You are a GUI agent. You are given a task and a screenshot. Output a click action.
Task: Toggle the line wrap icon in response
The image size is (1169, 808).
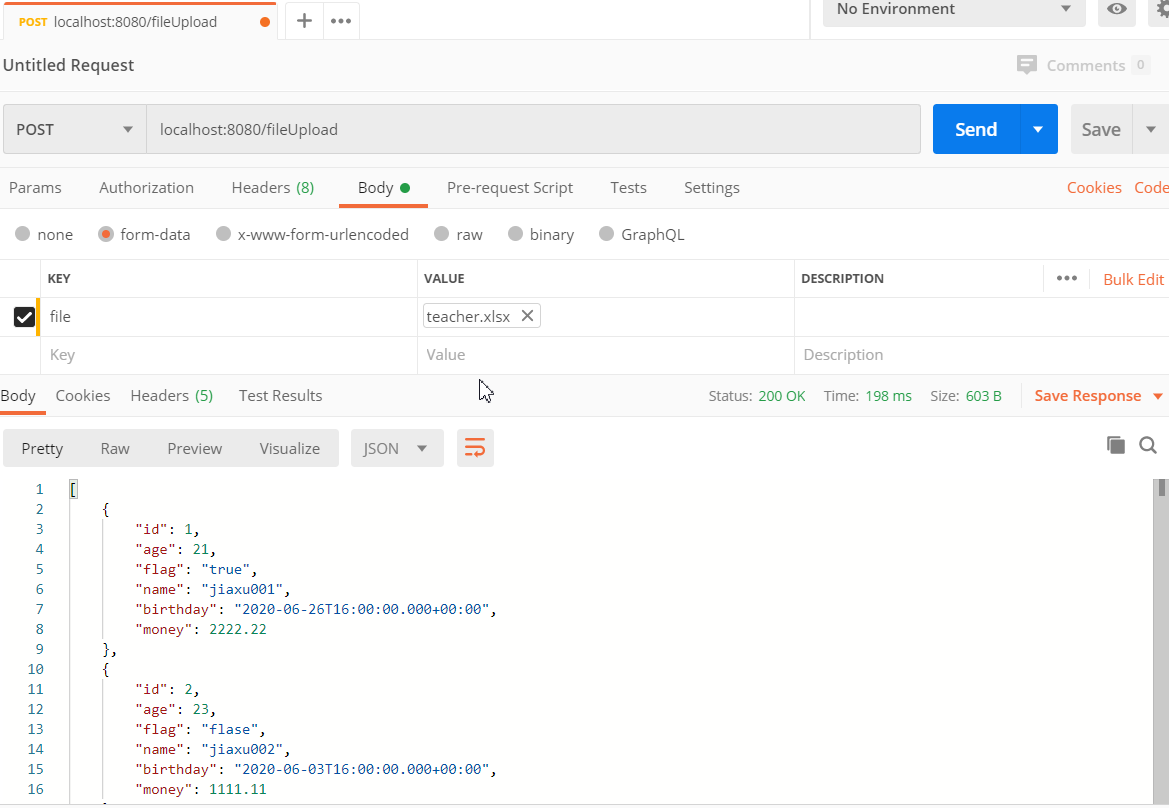tap(475, 448)
